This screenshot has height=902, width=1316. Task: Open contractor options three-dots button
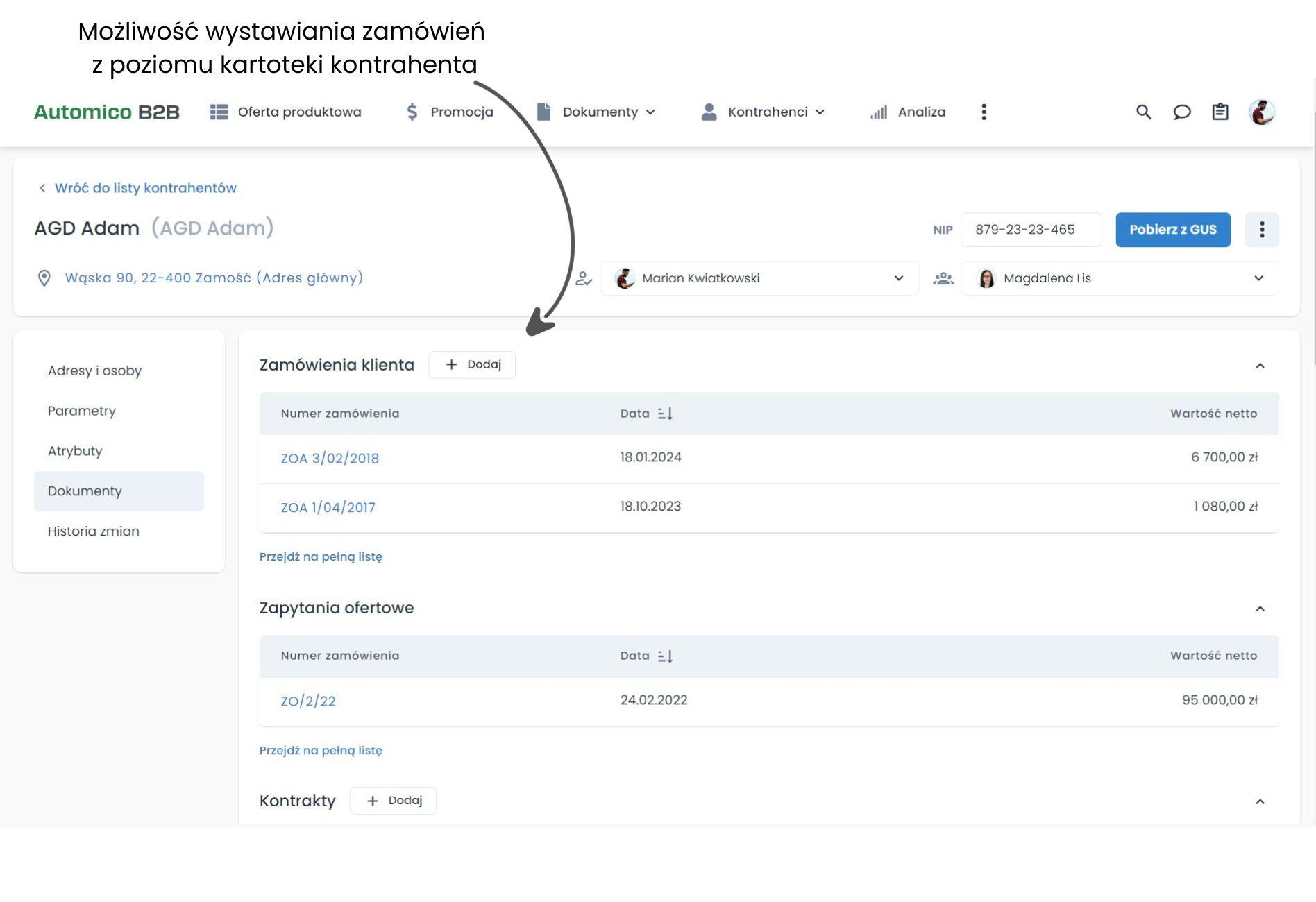tap(1261, 230)
